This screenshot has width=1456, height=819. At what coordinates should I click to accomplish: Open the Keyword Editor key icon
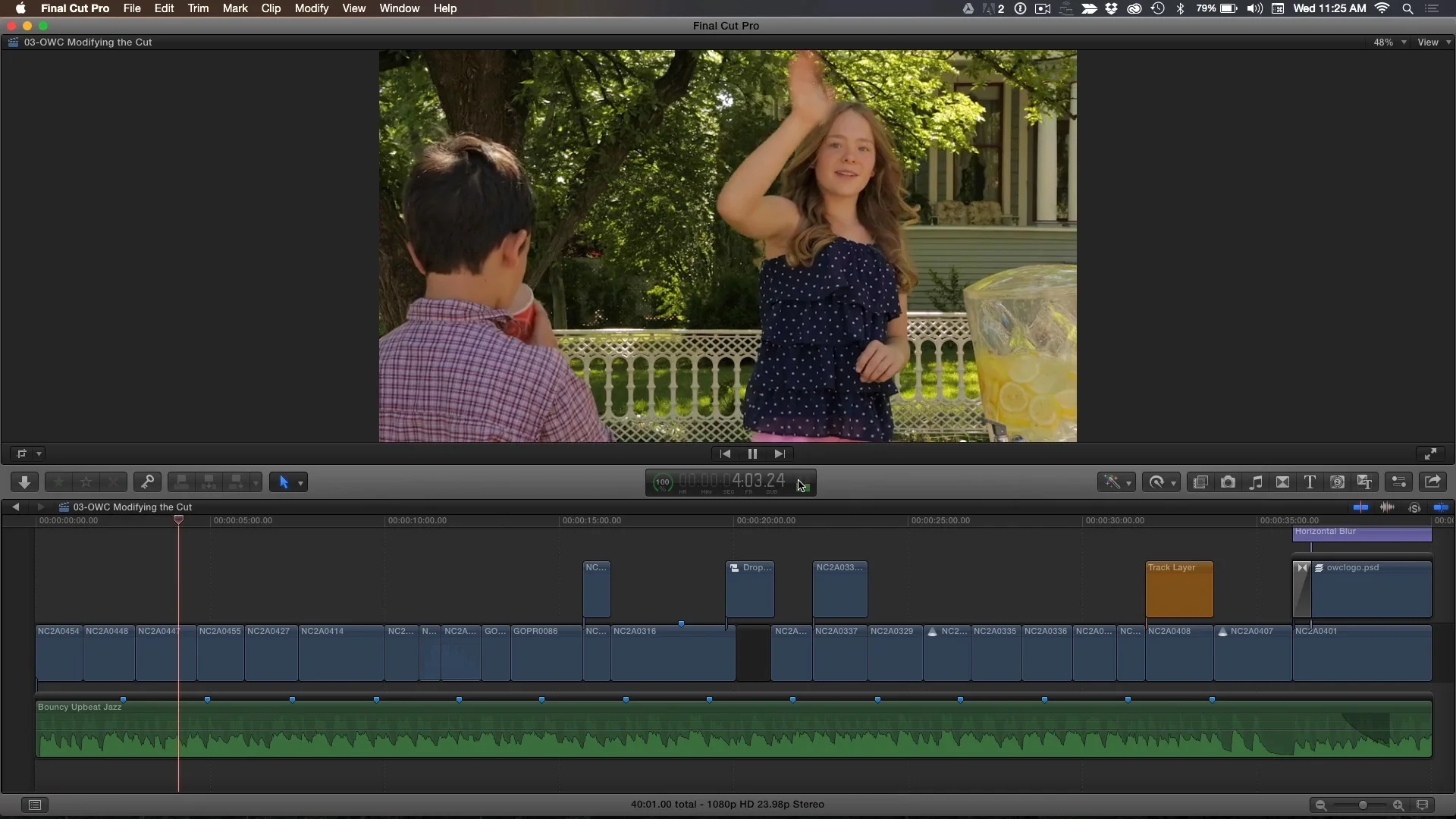coord(147,482)
